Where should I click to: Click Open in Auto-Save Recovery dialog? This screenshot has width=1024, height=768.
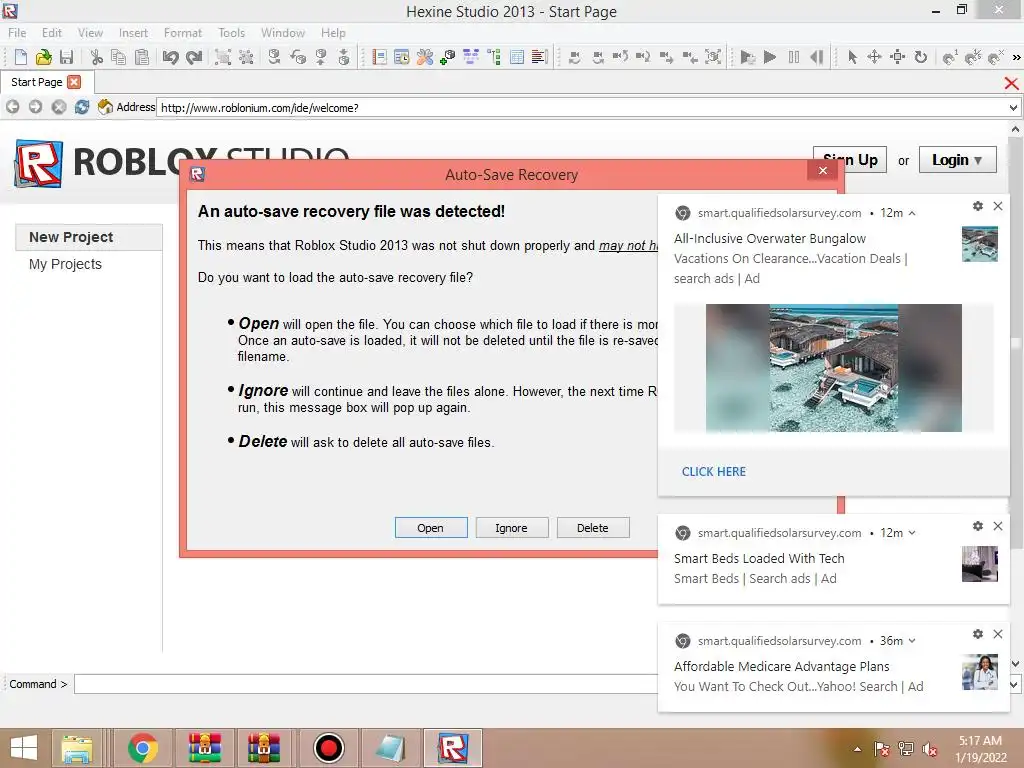(430, 528)
